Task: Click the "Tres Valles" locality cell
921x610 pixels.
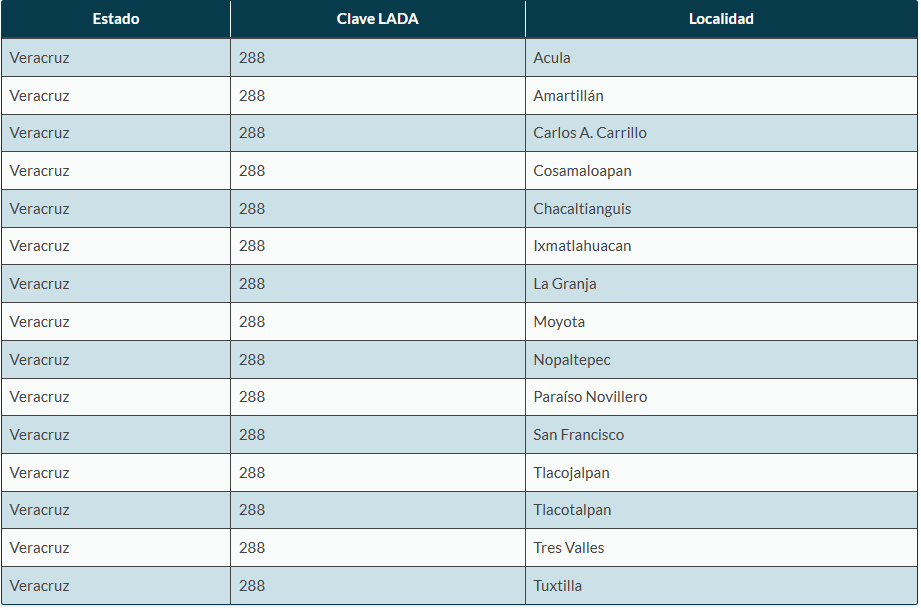Action: 721,548
